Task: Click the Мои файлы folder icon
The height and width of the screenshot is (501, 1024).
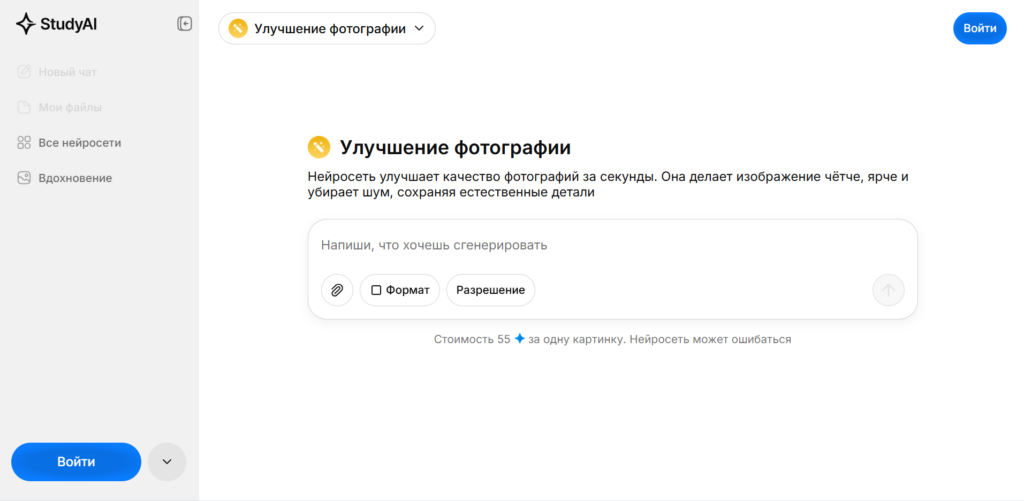Action: pyautogui.click(x=24, y=107)
